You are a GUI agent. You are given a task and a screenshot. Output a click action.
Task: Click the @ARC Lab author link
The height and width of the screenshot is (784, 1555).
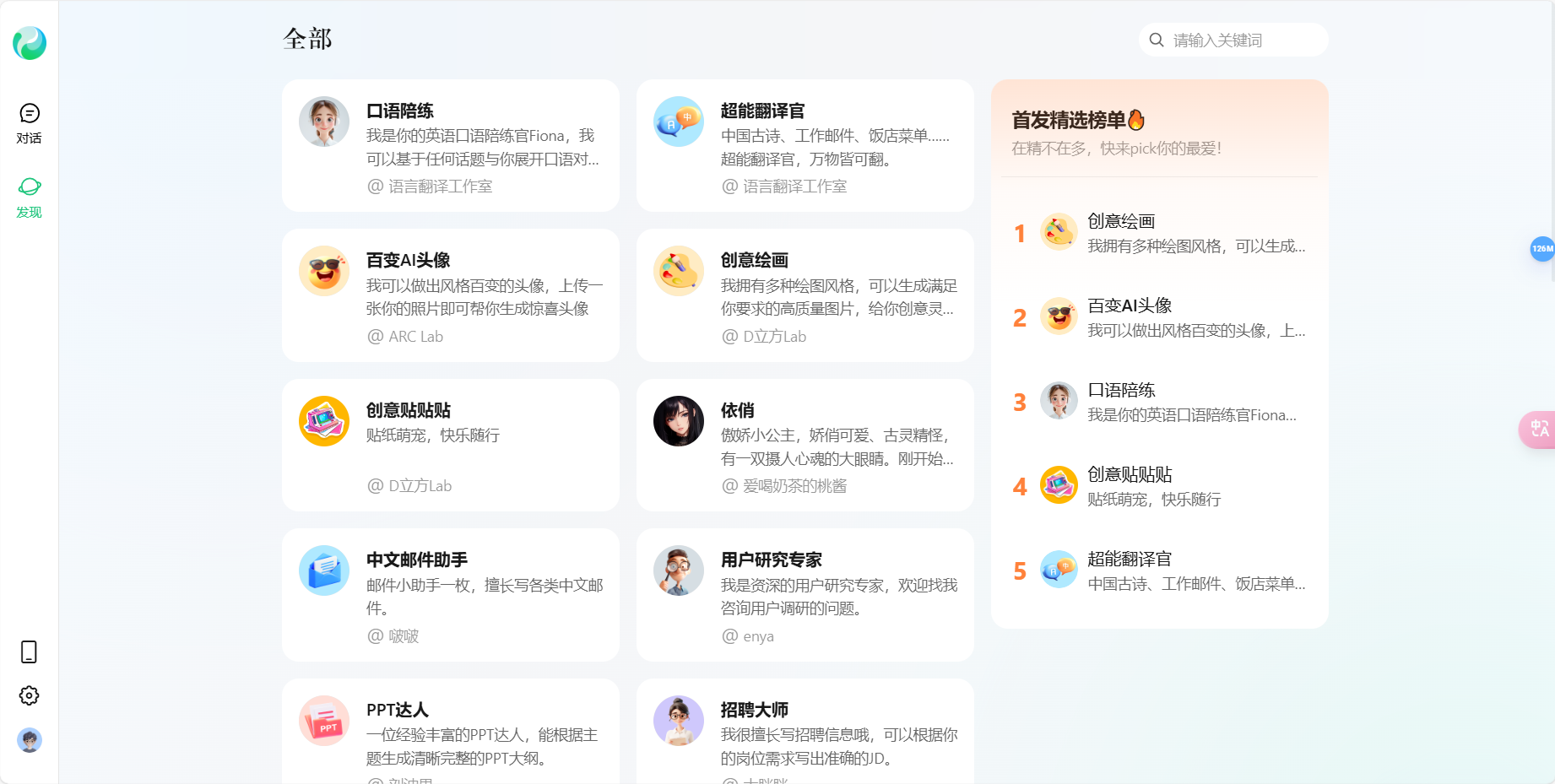click(x=406, y=336)
